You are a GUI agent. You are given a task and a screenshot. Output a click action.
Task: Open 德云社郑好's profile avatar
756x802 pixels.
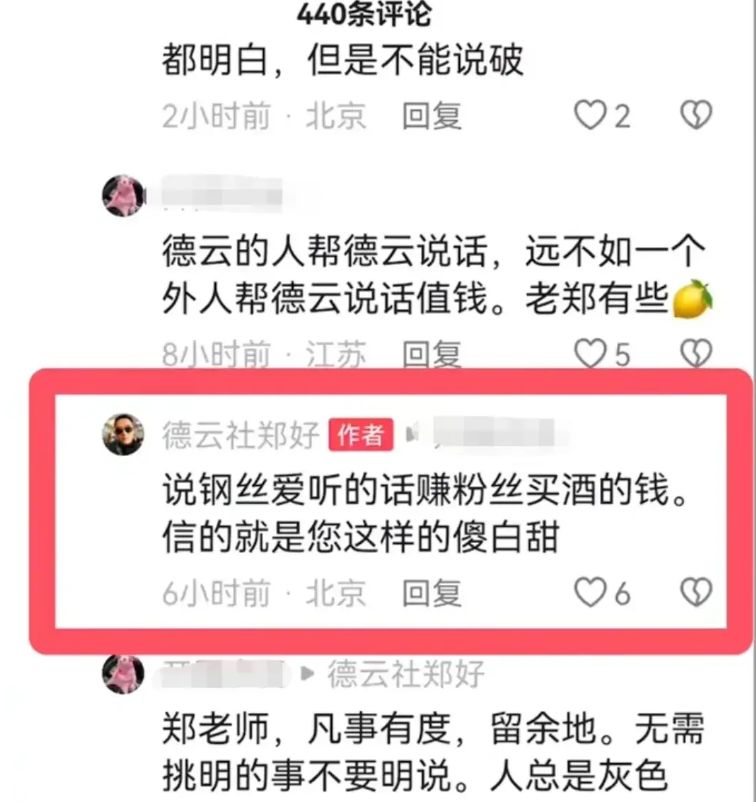(123, 434)
